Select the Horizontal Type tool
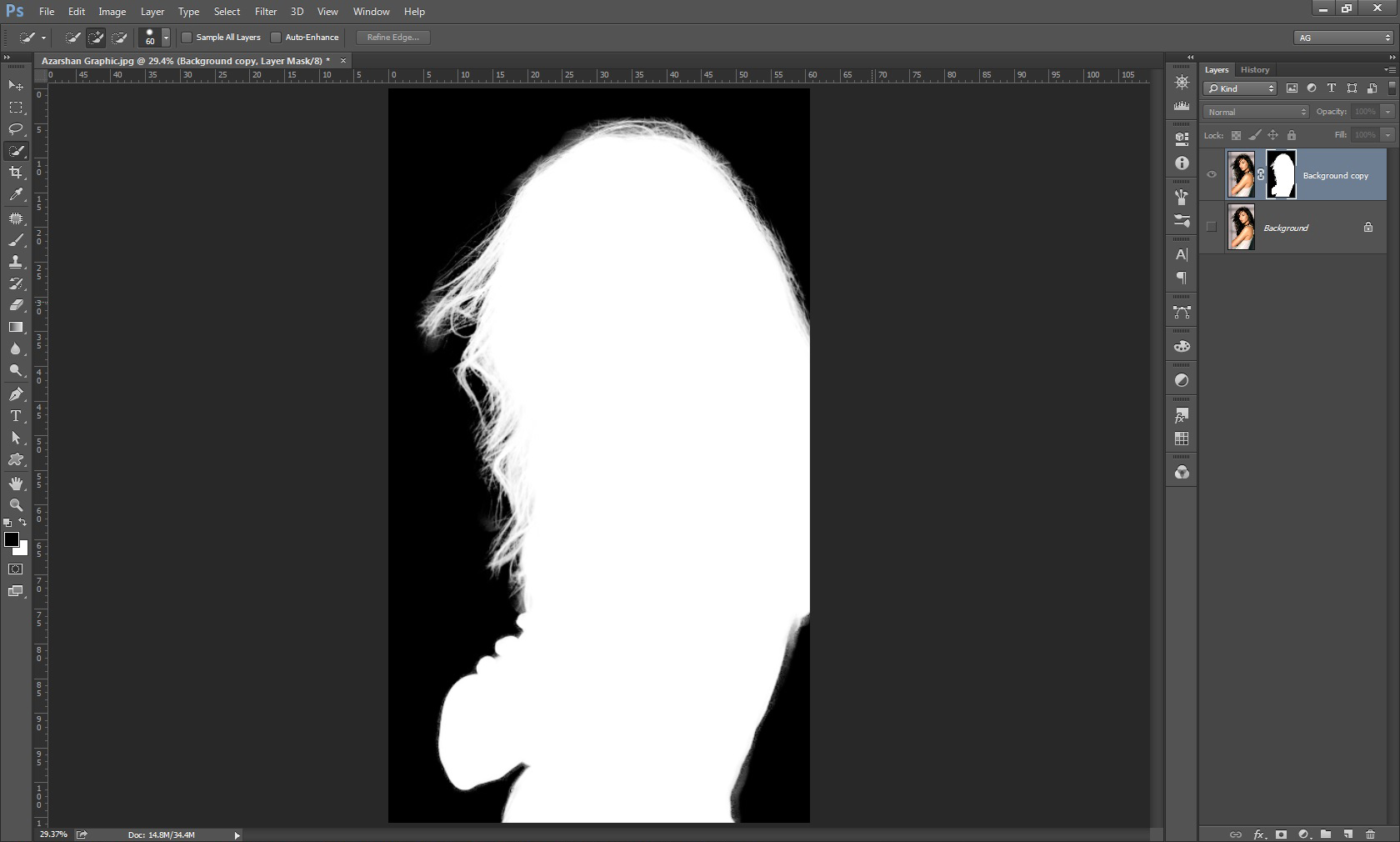The width and height of the screenshot is (1400, 842). pos(16,416)
